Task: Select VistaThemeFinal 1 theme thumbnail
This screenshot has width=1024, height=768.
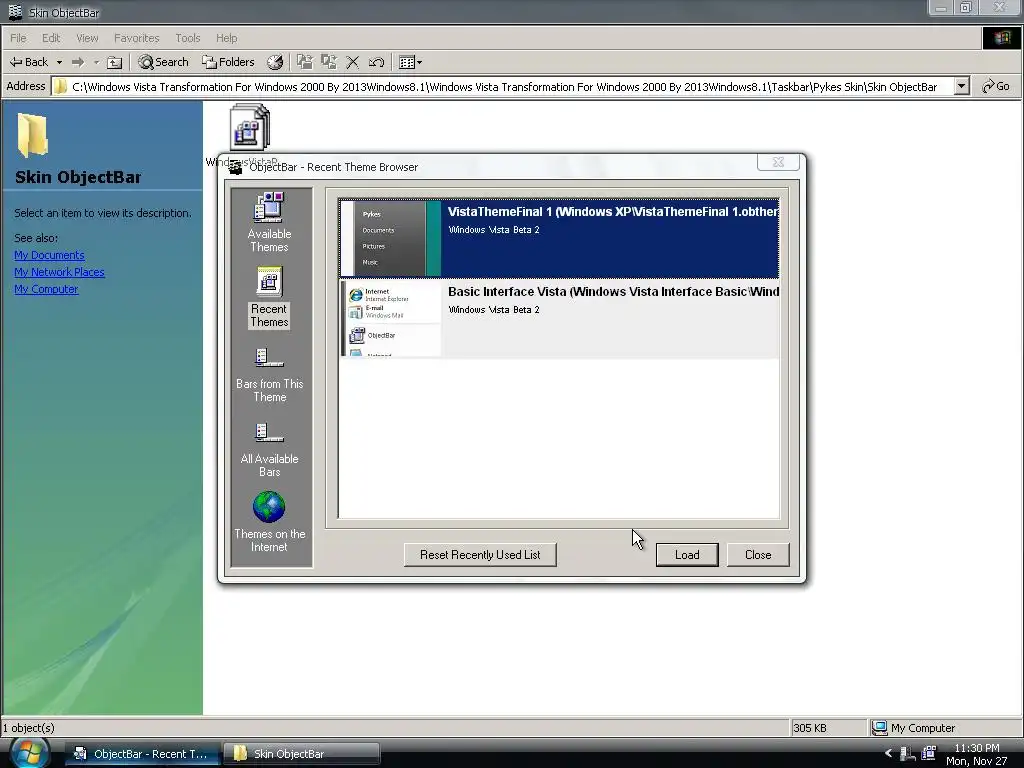Action: coord(391,238)
